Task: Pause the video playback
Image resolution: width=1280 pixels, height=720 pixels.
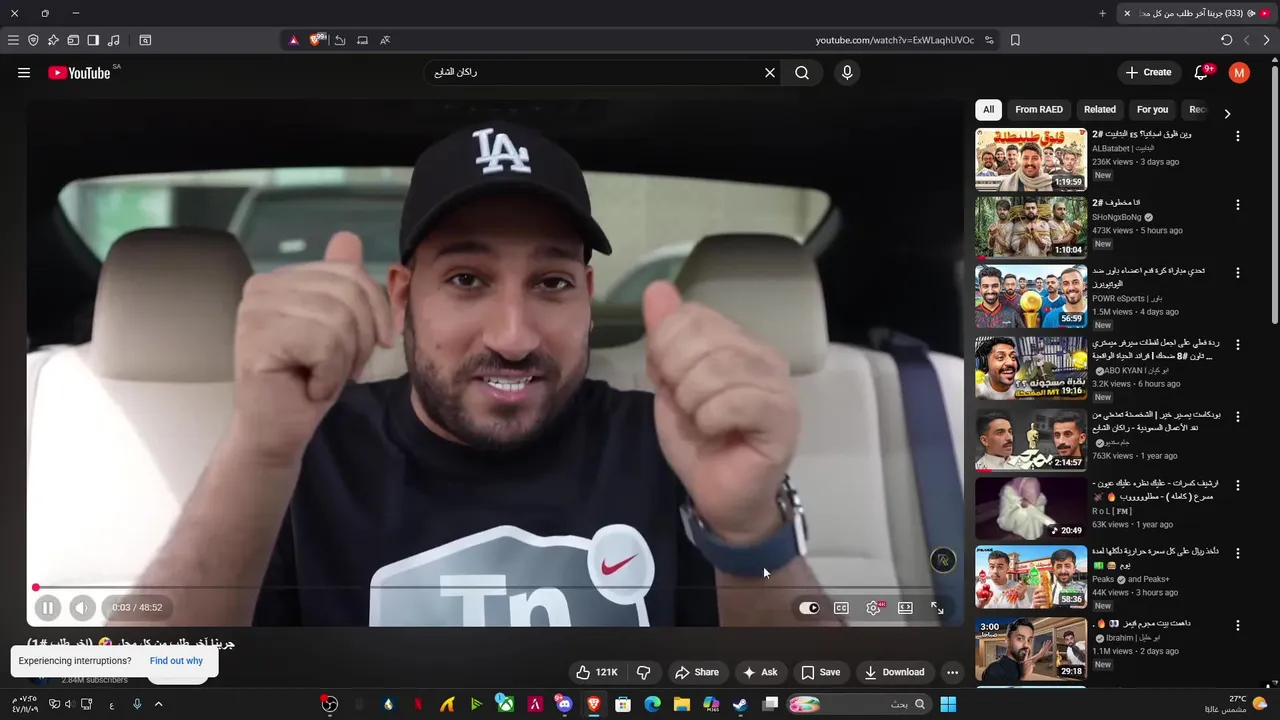Action: tap(48, 607)
